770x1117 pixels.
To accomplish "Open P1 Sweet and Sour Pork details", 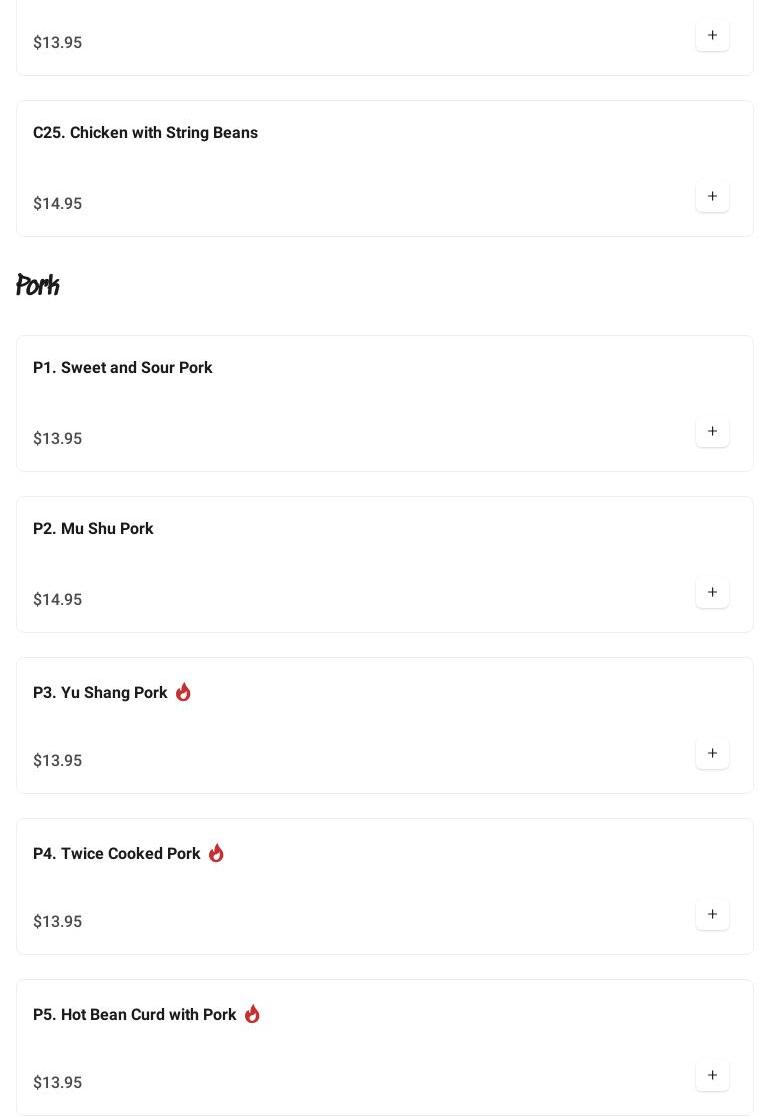I will click(122, 367).
